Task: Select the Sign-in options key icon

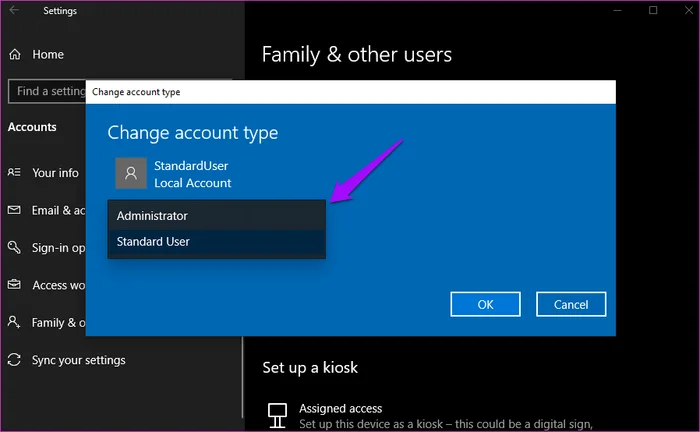Action: point(14,247)
